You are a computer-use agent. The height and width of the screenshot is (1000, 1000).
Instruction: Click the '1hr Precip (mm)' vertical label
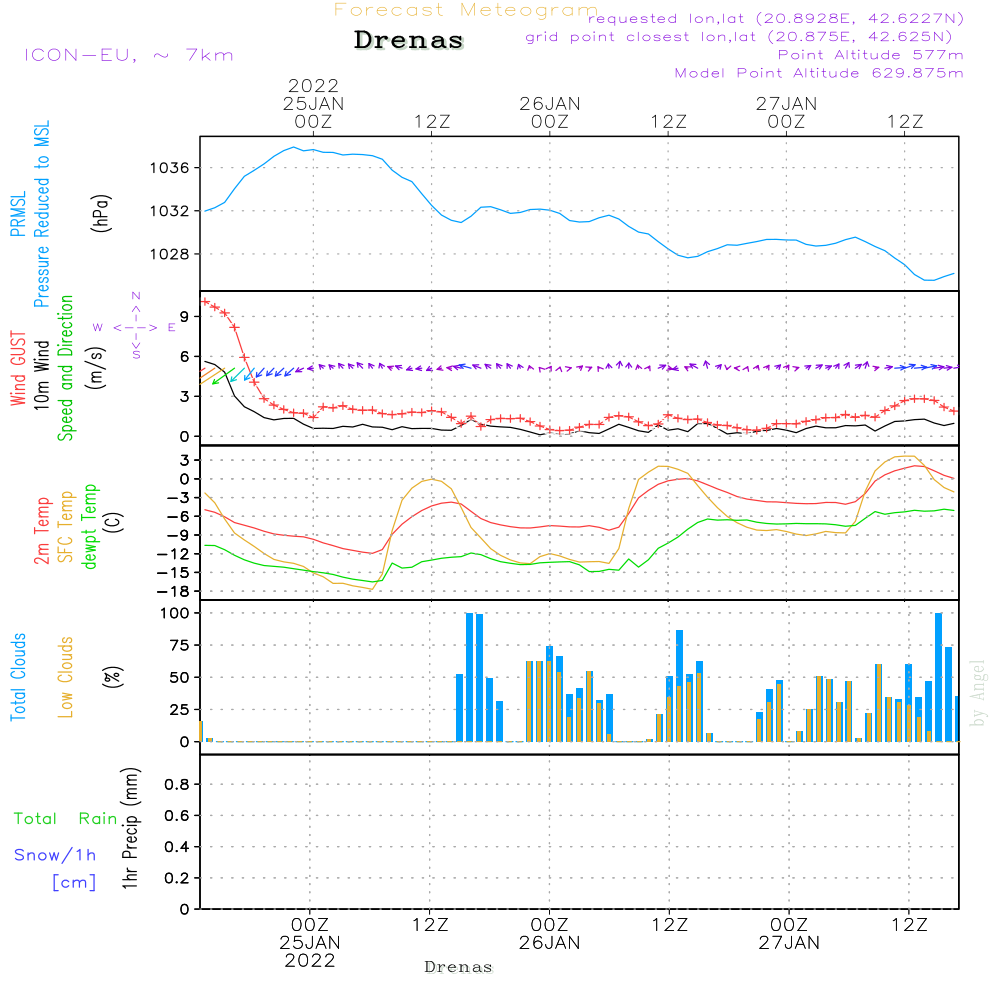(130, 828)
